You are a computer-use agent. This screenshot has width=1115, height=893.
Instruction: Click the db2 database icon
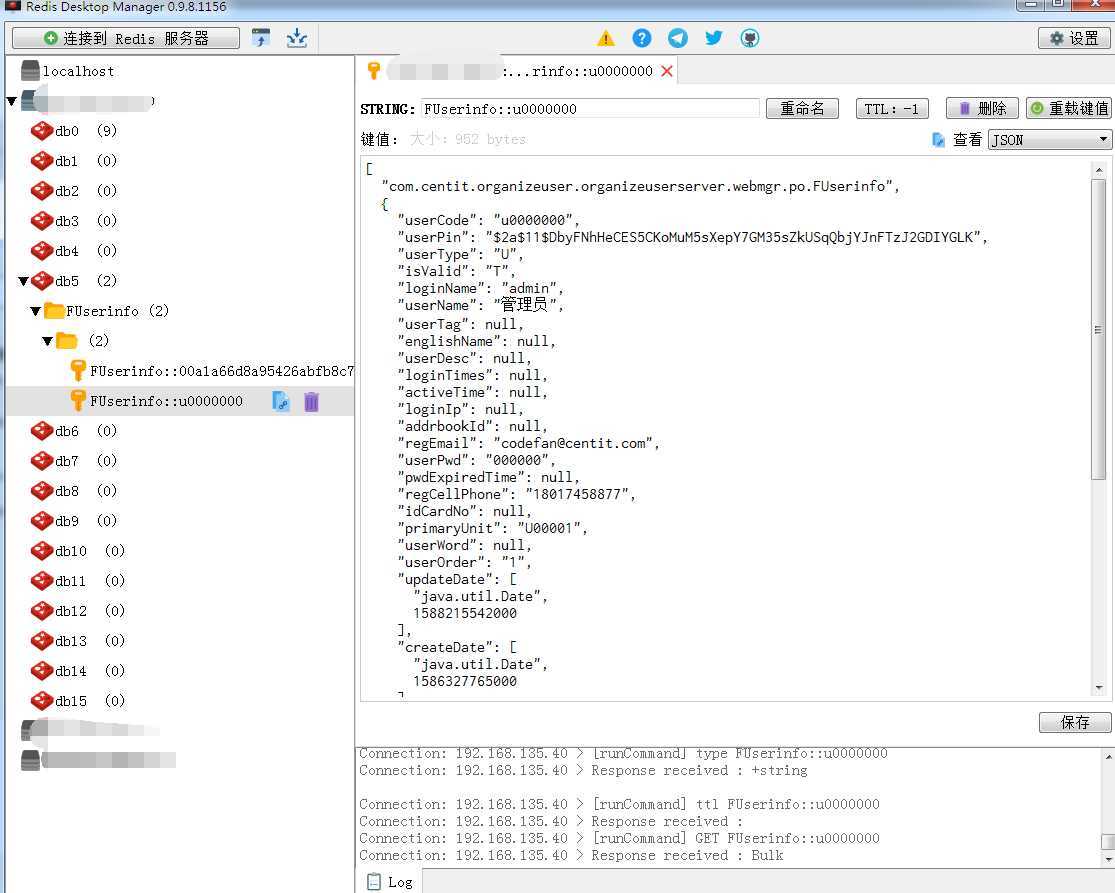(x=42, y=191)
